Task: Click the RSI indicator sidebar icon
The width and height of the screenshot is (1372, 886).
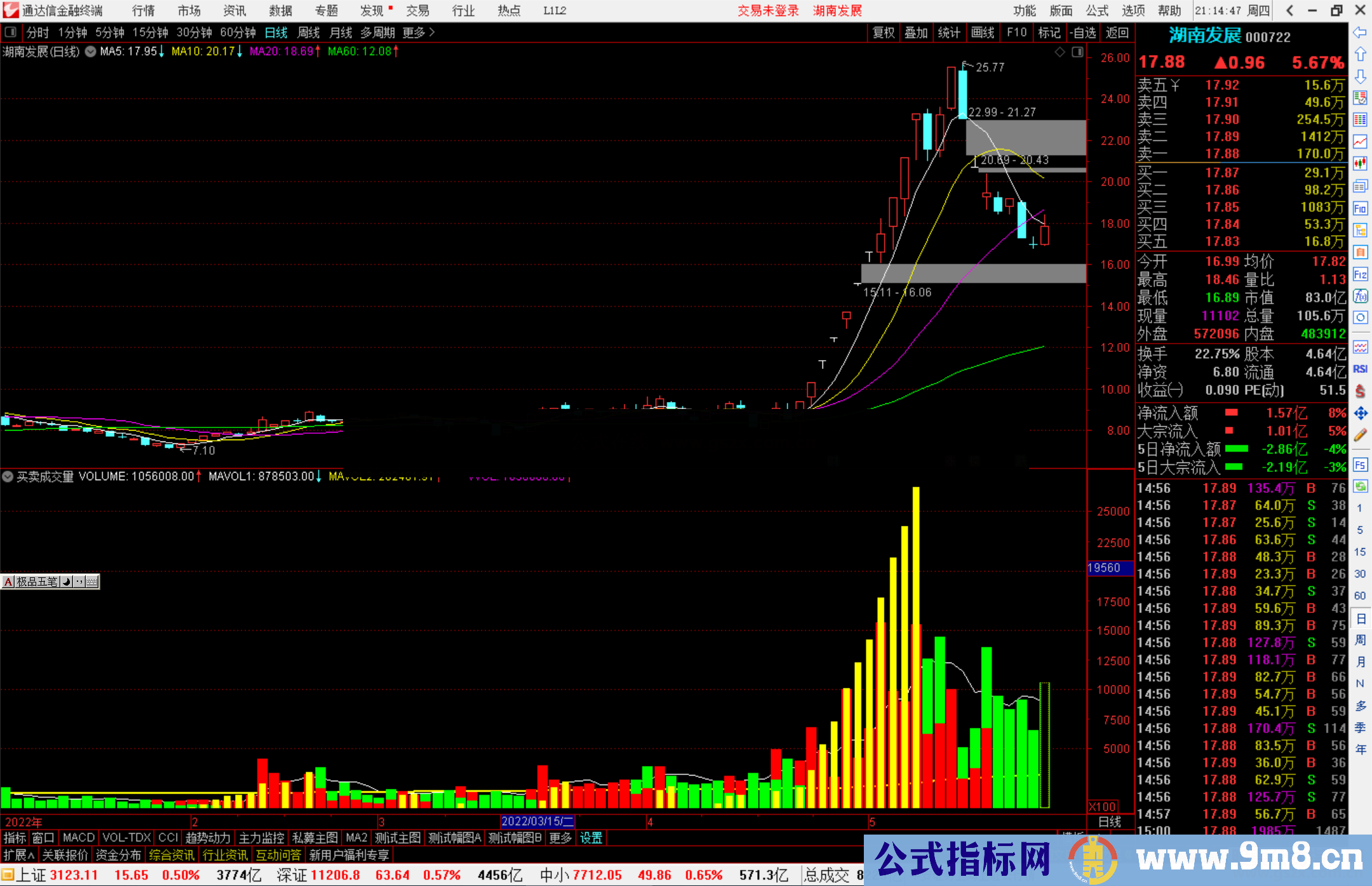Action: 1360,369
